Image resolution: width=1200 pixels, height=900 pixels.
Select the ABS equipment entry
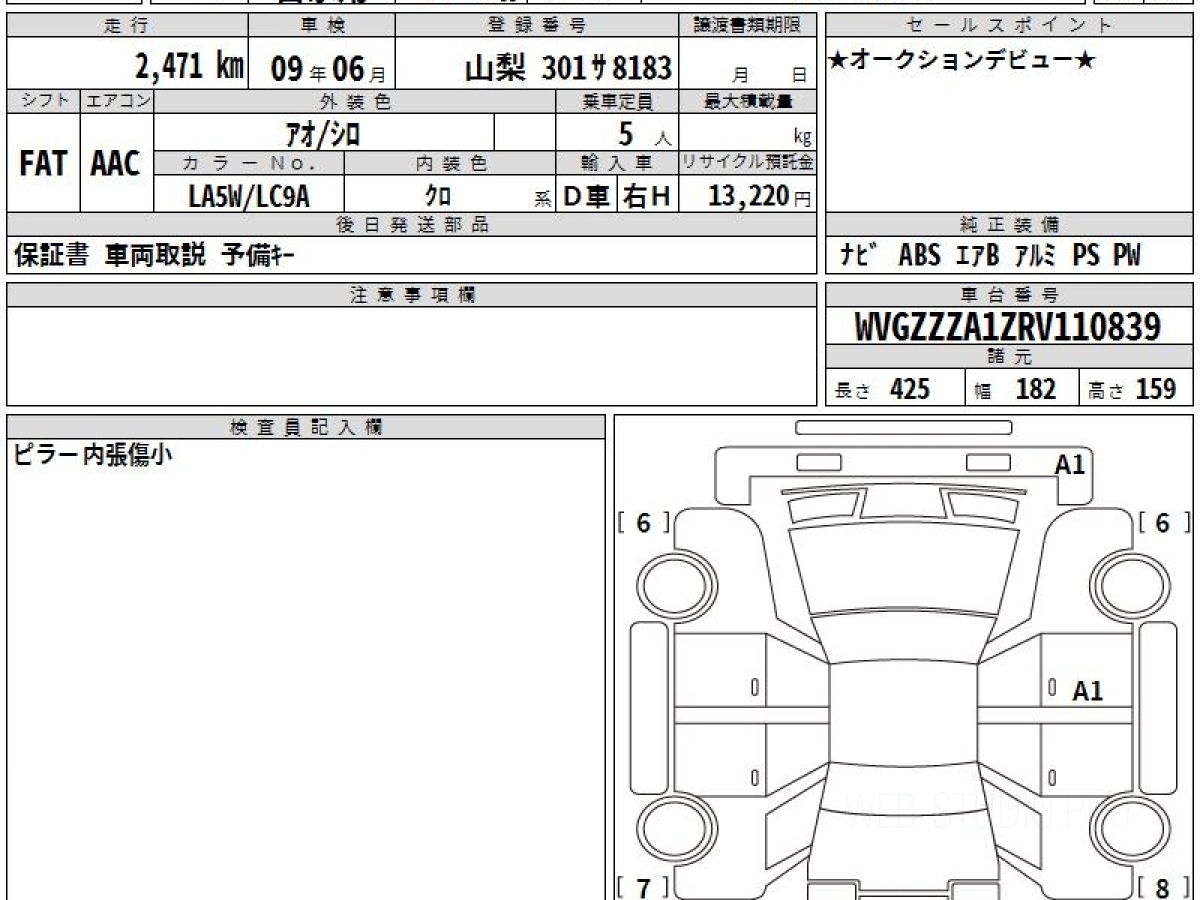(919, 255)
